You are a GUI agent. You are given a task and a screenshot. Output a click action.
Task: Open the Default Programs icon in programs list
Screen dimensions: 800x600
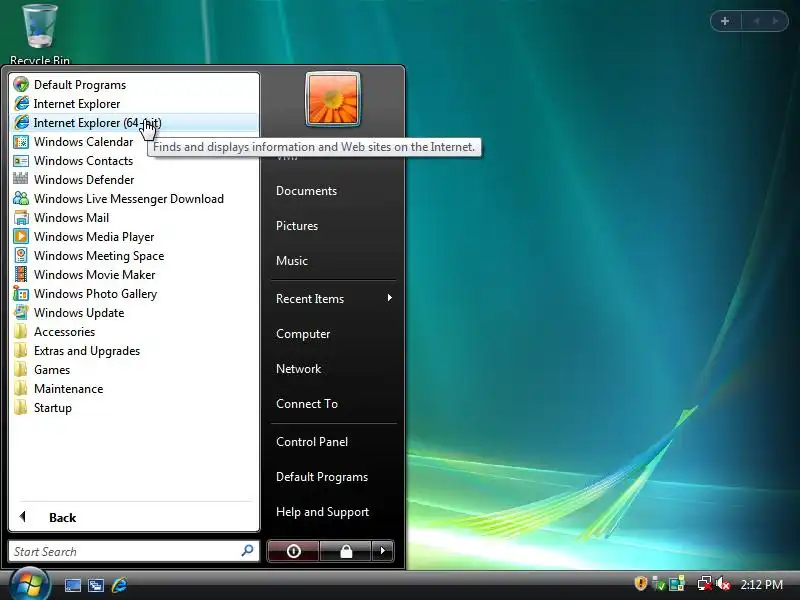point(21,84)
